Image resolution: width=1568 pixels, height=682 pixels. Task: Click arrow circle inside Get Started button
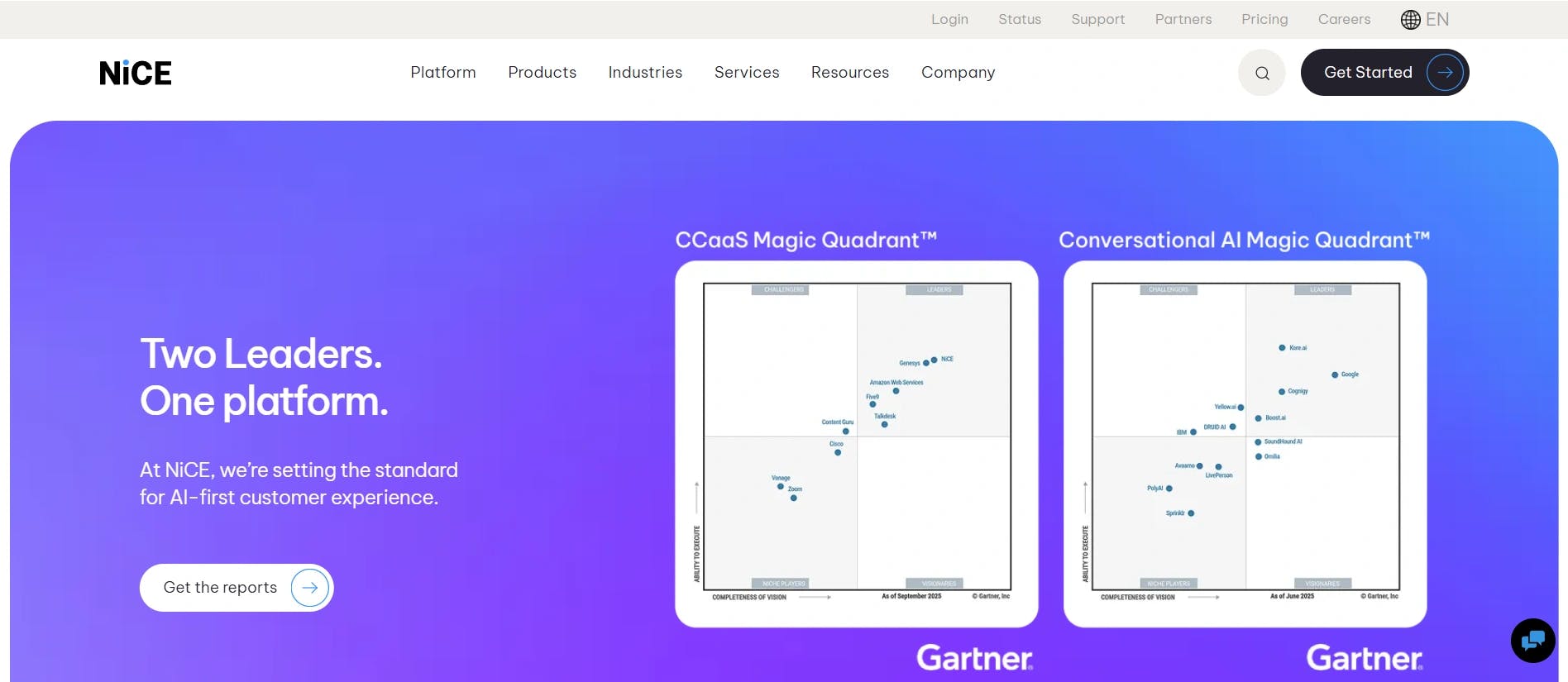click(x=1445, y=73)
